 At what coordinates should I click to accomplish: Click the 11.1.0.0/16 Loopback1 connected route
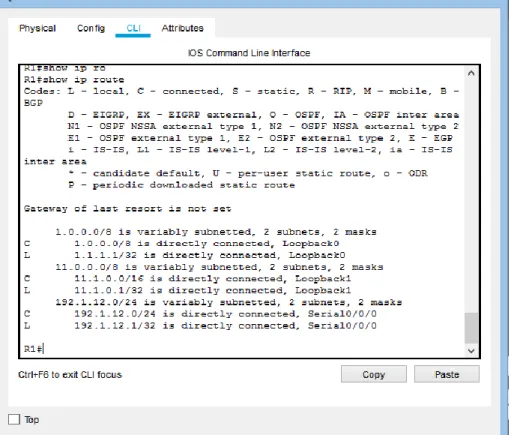[187, 279]
